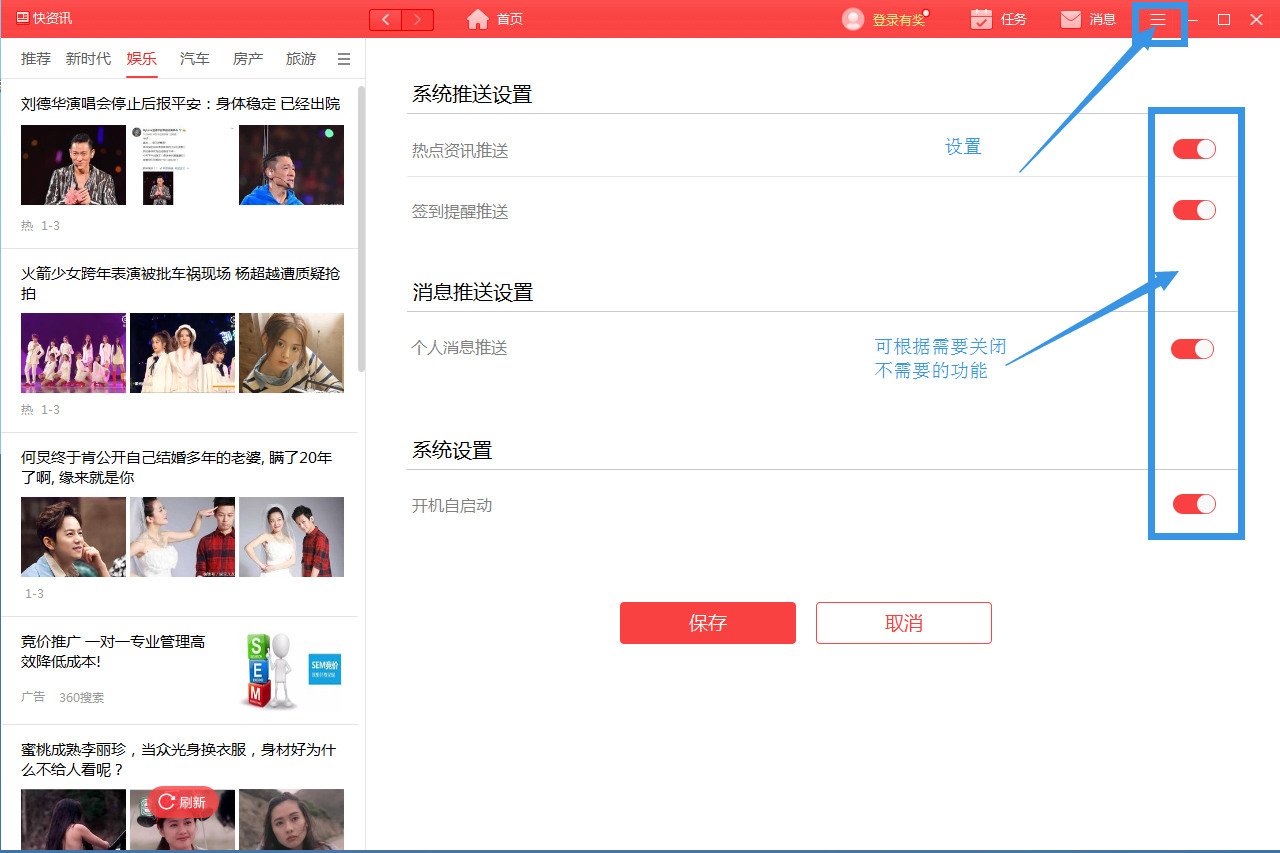This screenshot has height=853, width=1280.
Task: Open the 刘德华 concert news article
Action: 180,103
